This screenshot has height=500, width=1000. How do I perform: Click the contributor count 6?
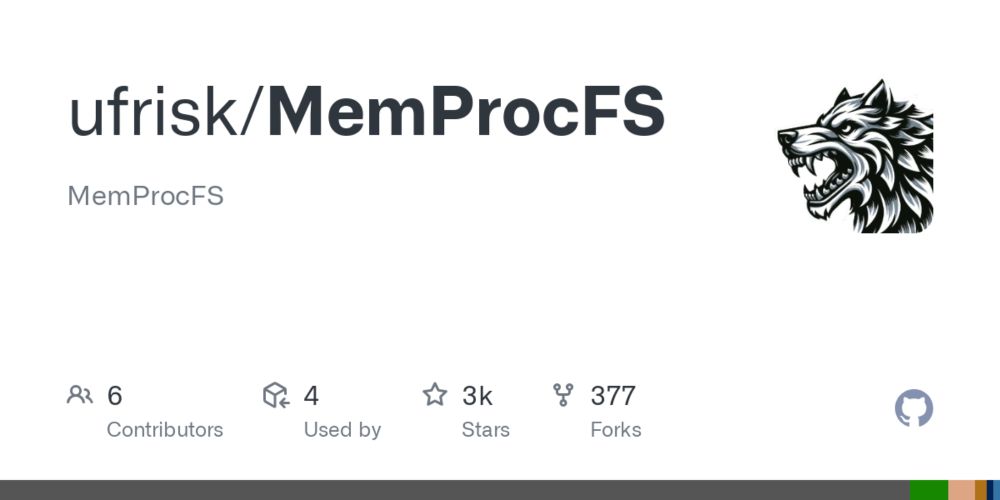click(x=114, y=395)
